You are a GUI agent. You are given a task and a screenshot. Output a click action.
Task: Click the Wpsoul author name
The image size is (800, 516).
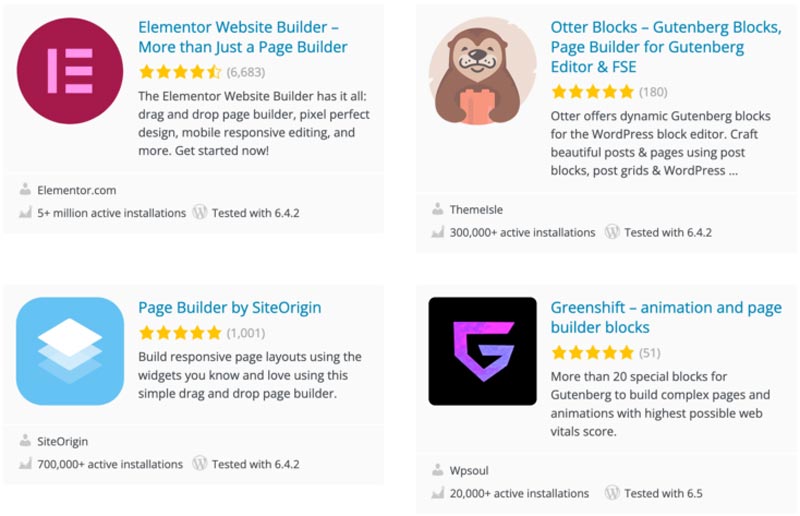click(471, 470)
